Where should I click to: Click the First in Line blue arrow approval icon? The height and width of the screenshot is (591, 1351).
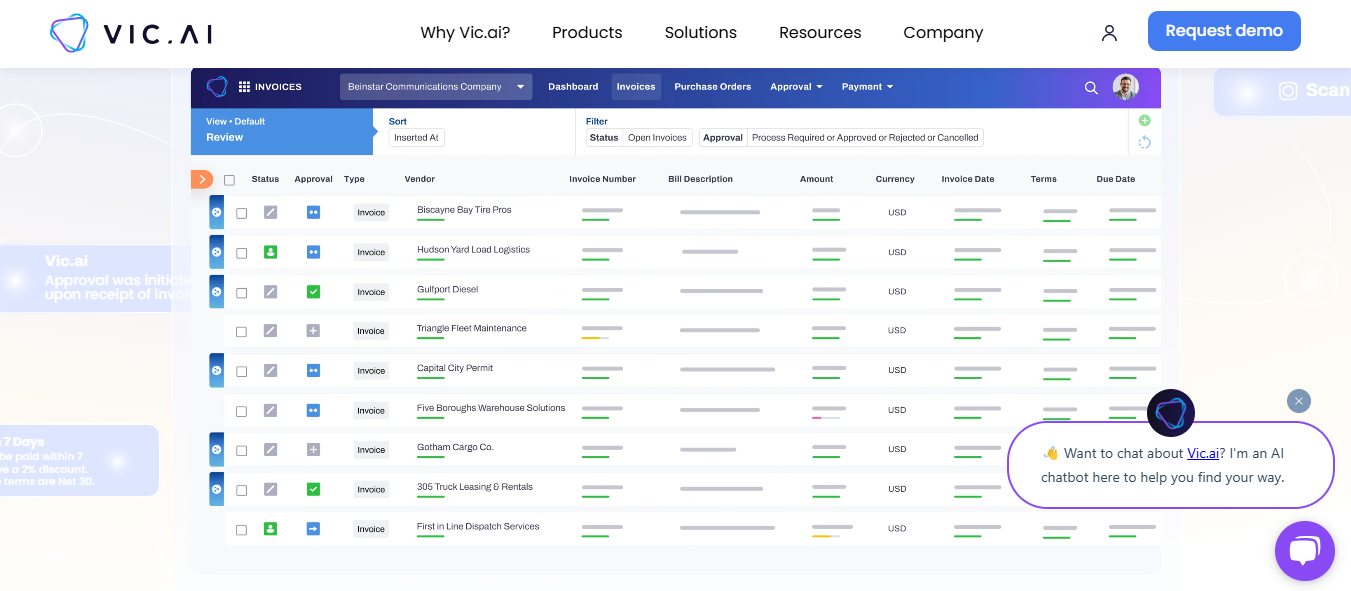tap(313, 528)
